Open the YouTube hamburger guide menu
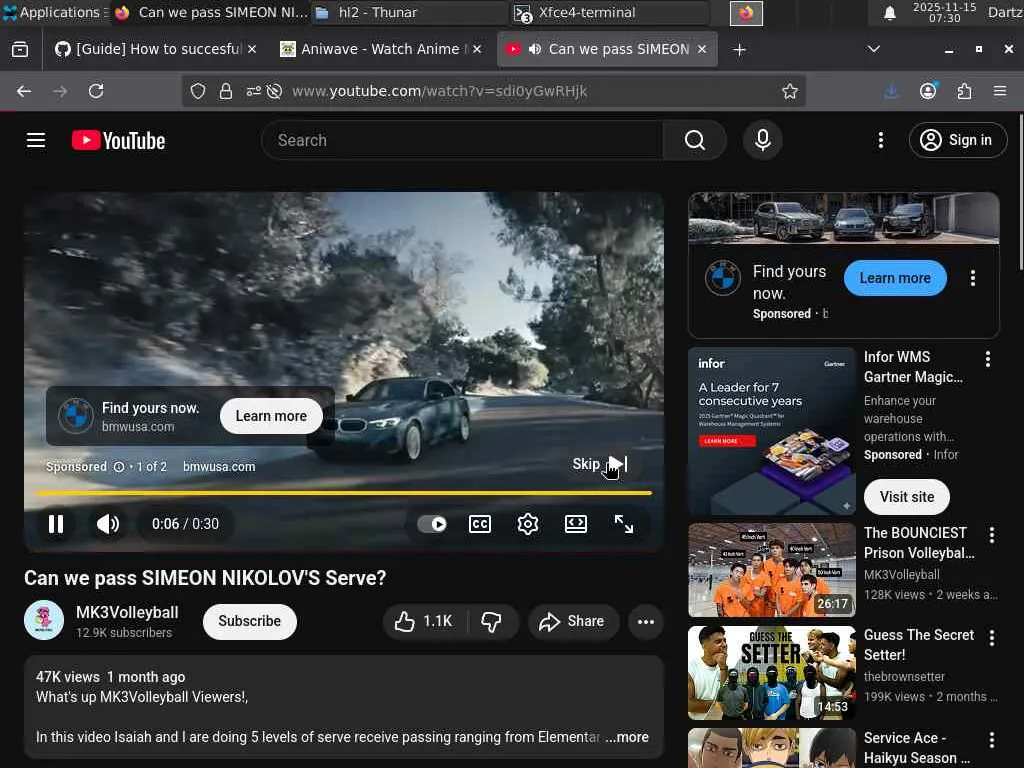Viewport: 1024px width, 768px height. click(36, 140)
